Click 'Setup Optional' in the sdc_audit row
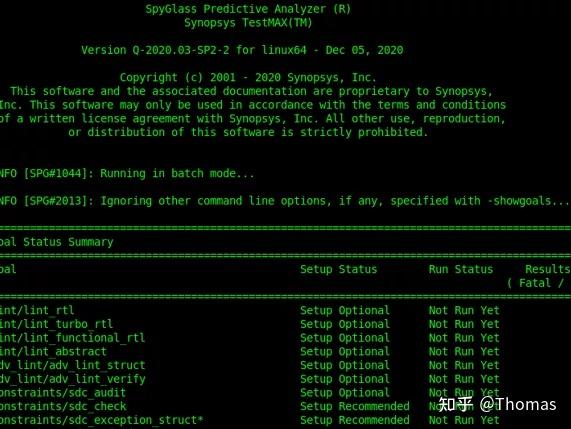Viewport: 571px width, 429px height. [344, 393]
